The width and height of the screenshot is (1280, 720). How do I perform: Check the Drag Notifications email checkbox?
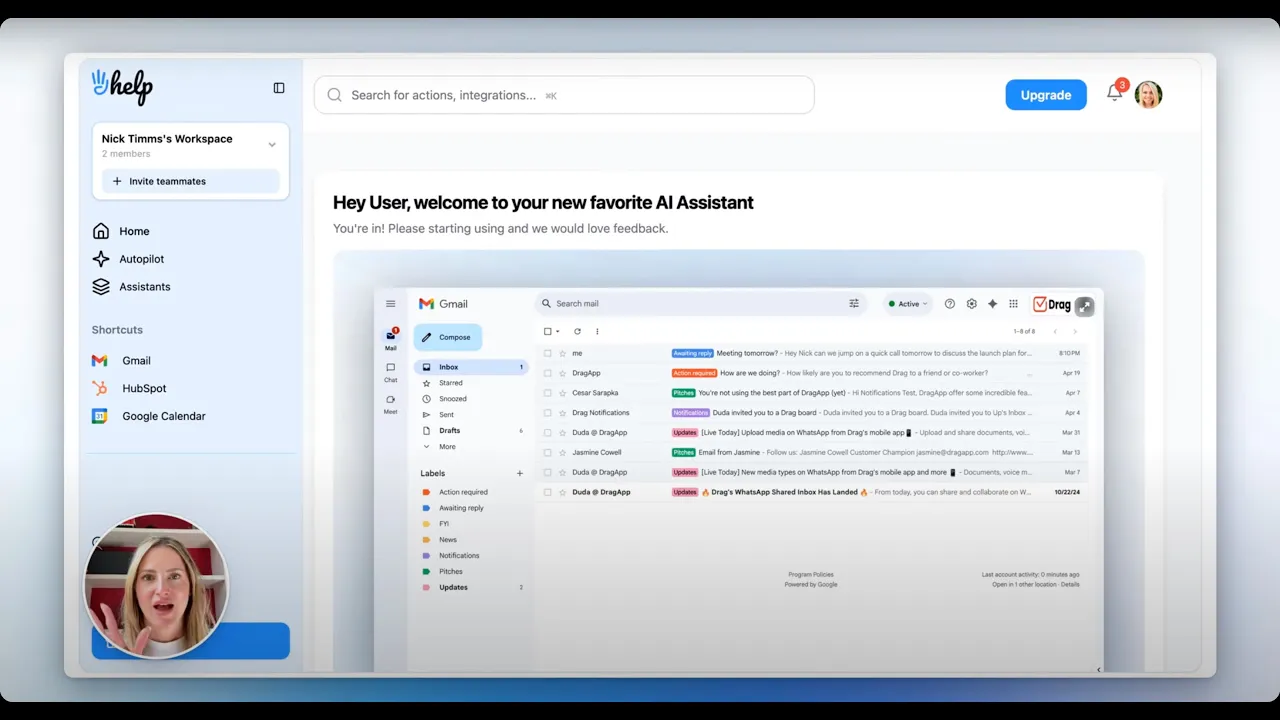click(547, 412)
